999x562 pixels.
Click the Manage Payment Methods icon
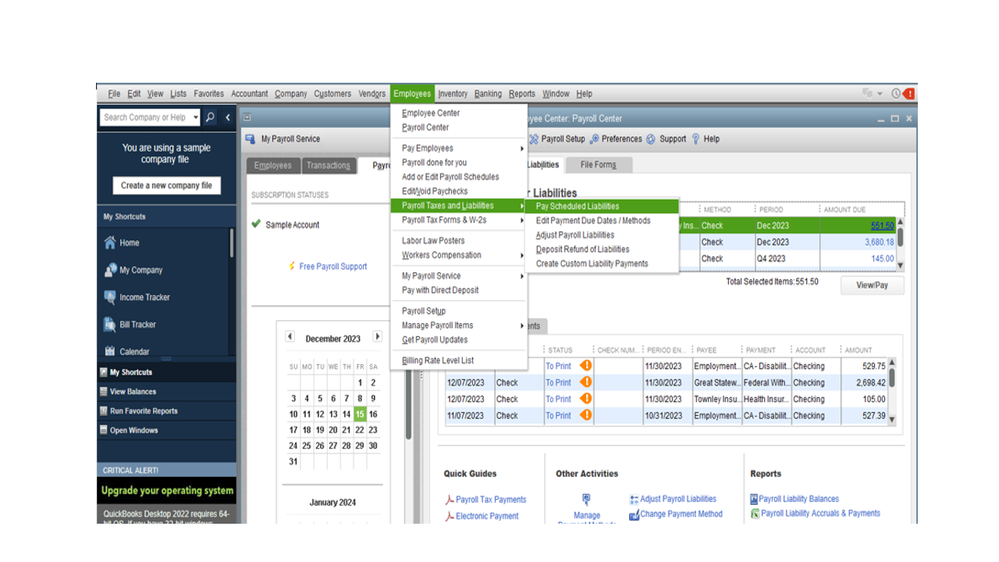(586, 500)
